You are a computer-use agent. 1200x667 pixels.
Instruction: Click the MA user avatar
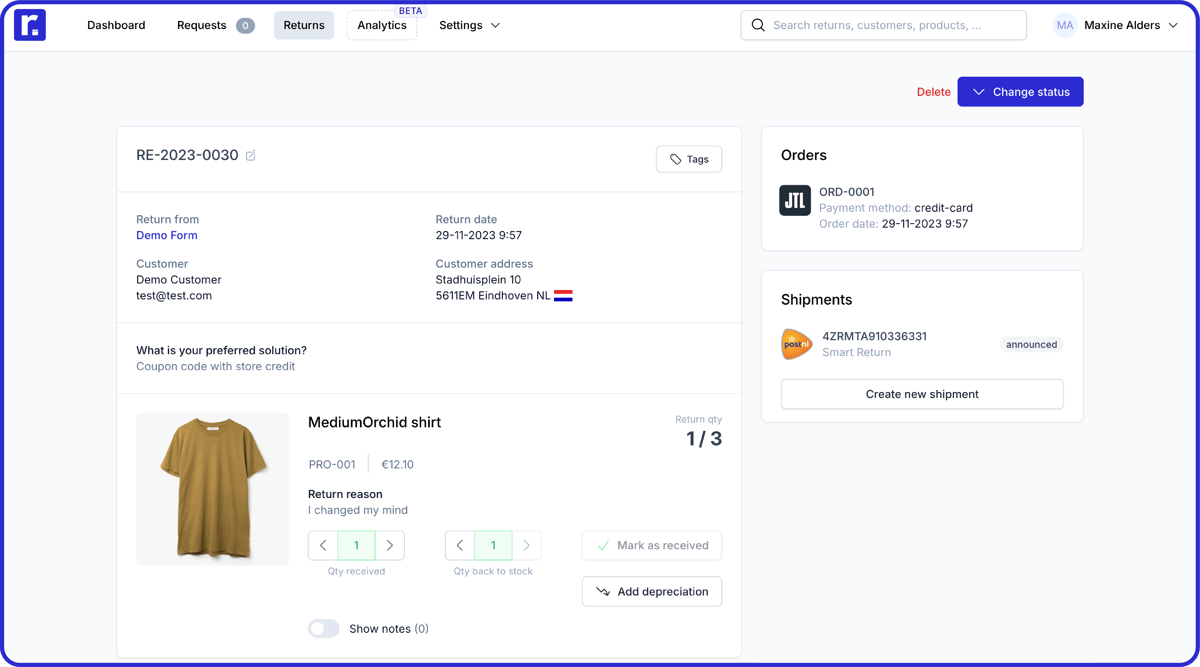click(1065, 25)
